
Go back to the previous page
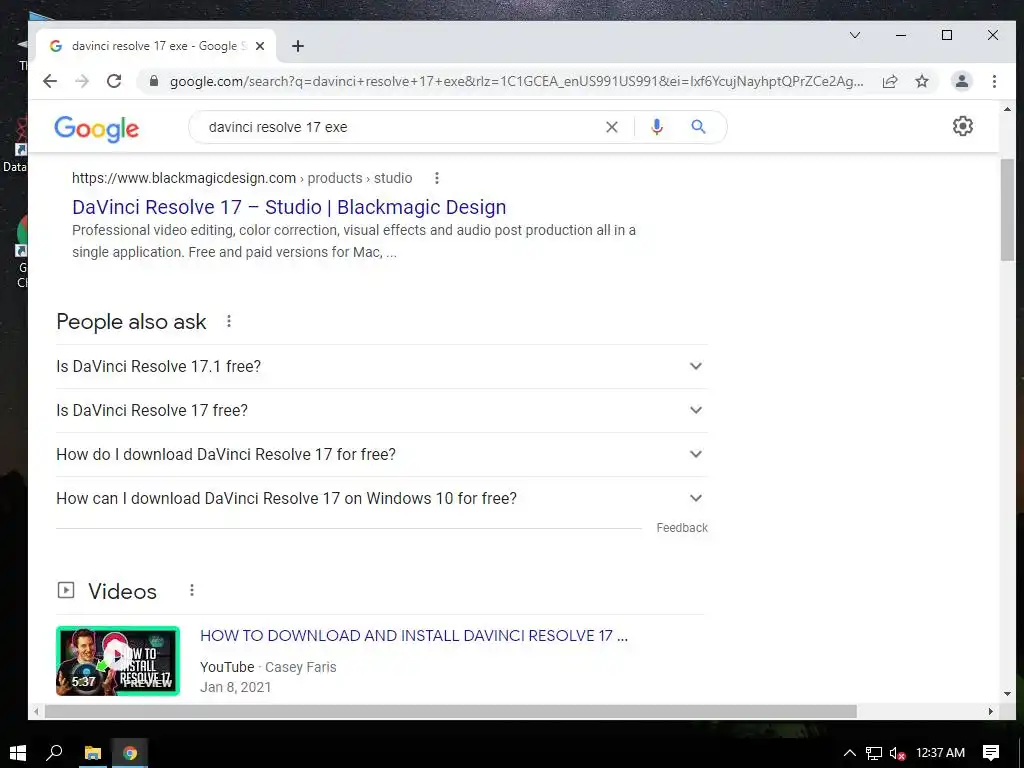50,81
